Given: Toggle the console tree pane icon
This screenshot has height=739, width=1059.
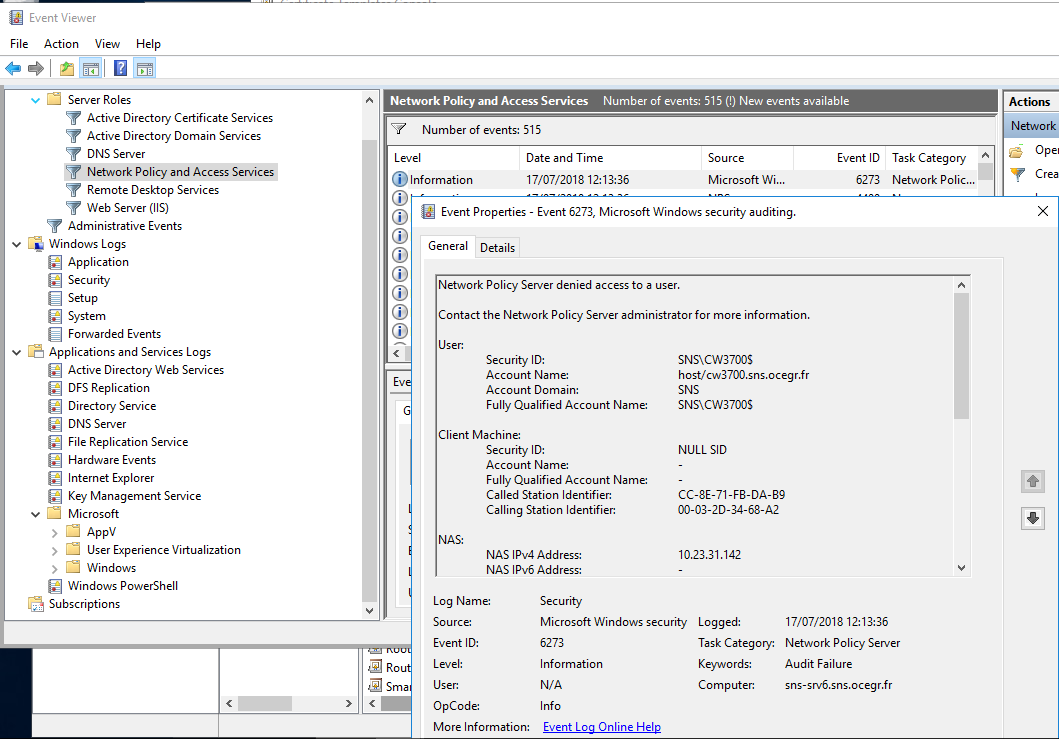Looking at the screenshot, I should click(91, 68).
